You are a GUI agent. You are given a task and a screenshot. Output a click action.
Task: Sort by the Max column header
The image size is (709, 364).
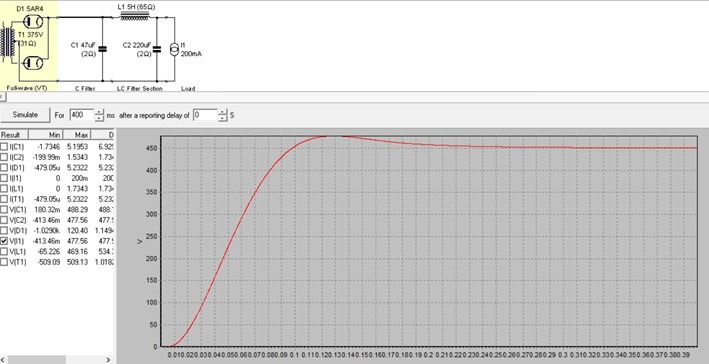coord(77,135)
